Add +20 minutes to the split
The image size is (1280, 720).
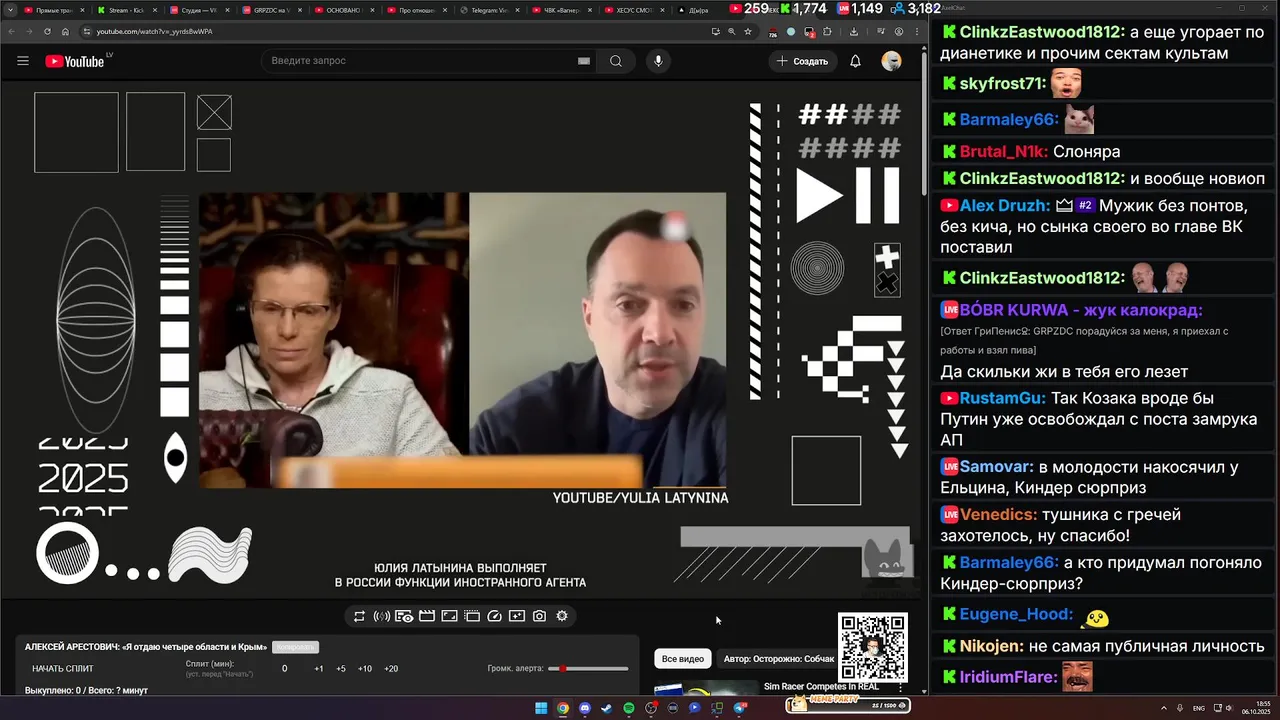pos(391,668)
